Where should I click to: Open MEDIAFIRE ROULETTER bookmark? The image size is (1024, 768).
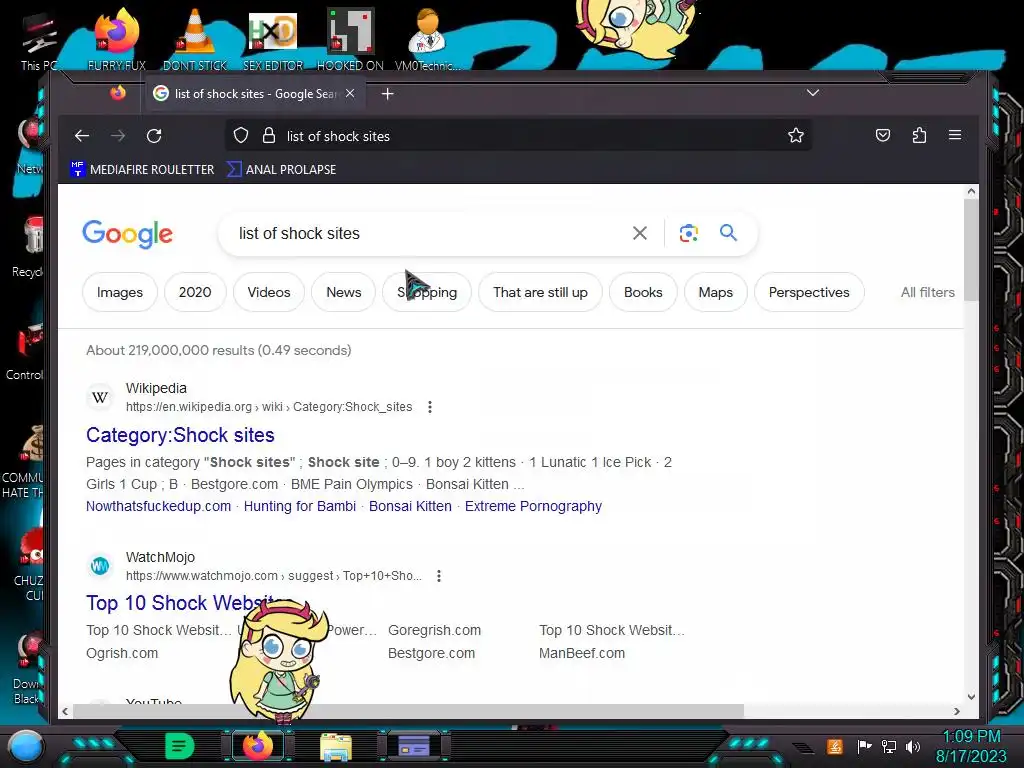142,169
